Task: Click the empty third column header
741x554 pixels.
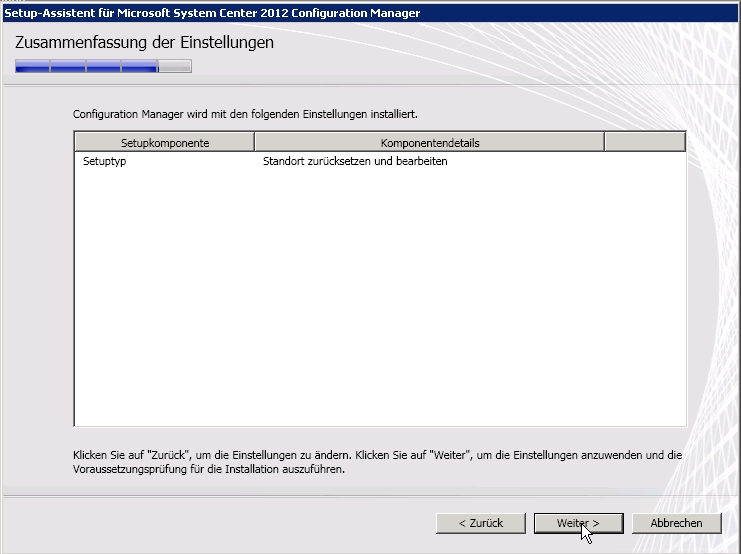Action: coord(645,143)
